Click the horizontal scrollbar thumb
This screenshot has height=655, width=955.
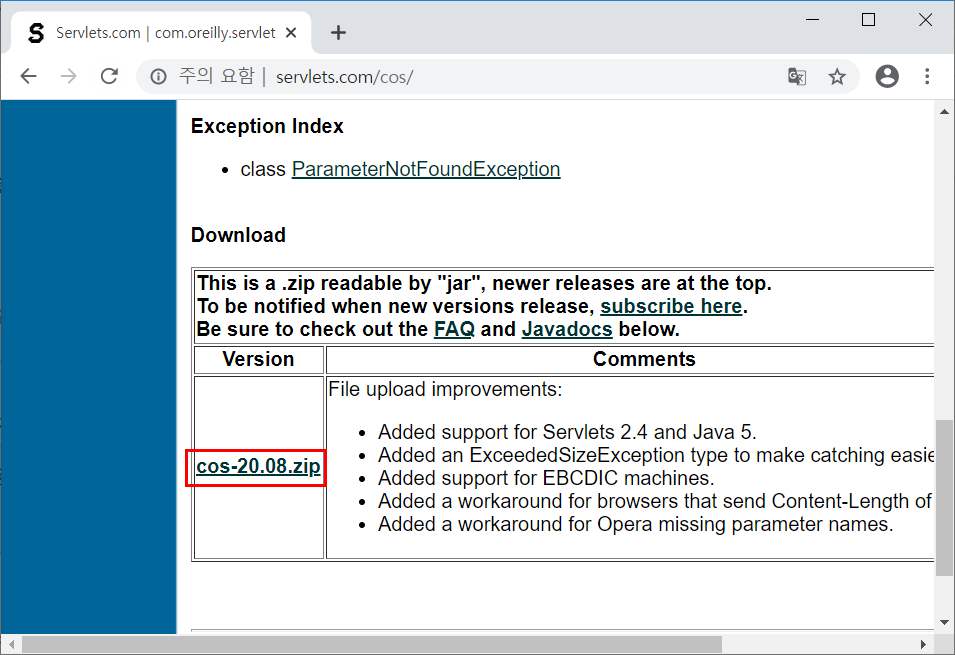point(372,644)
